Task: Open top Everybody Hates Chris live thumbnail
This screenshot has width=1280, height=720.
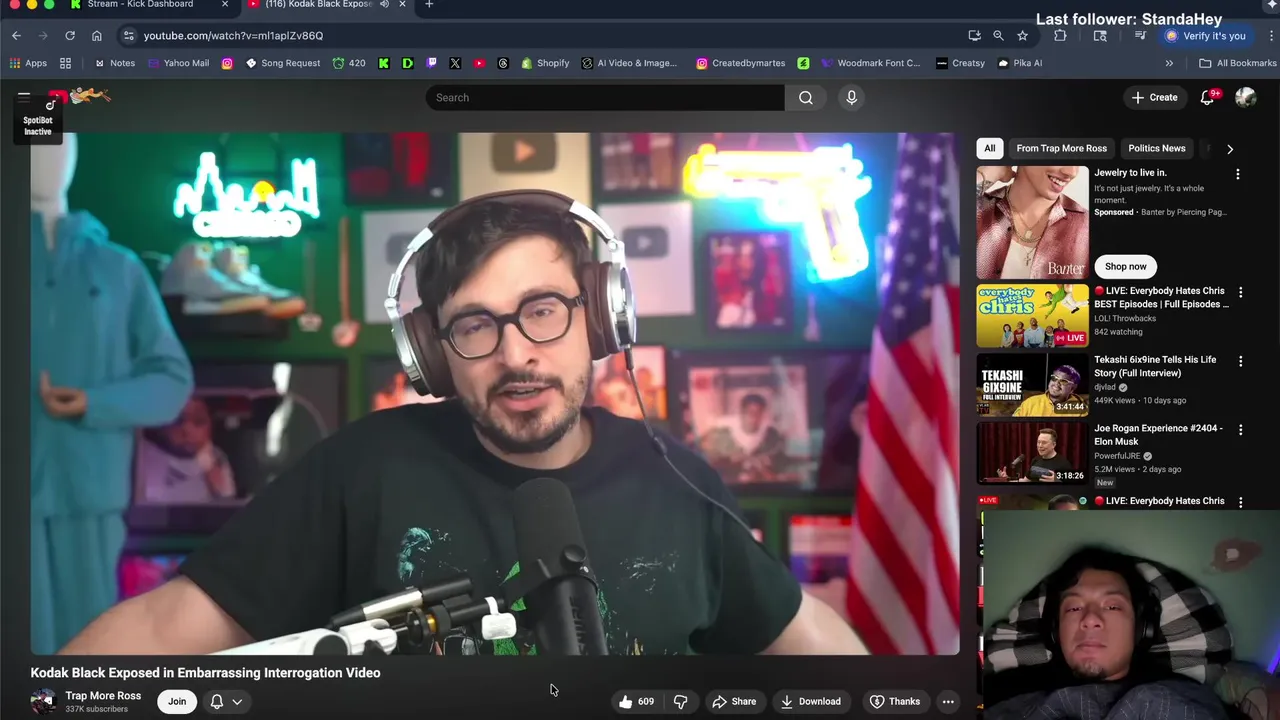Action: [1032, 315]
